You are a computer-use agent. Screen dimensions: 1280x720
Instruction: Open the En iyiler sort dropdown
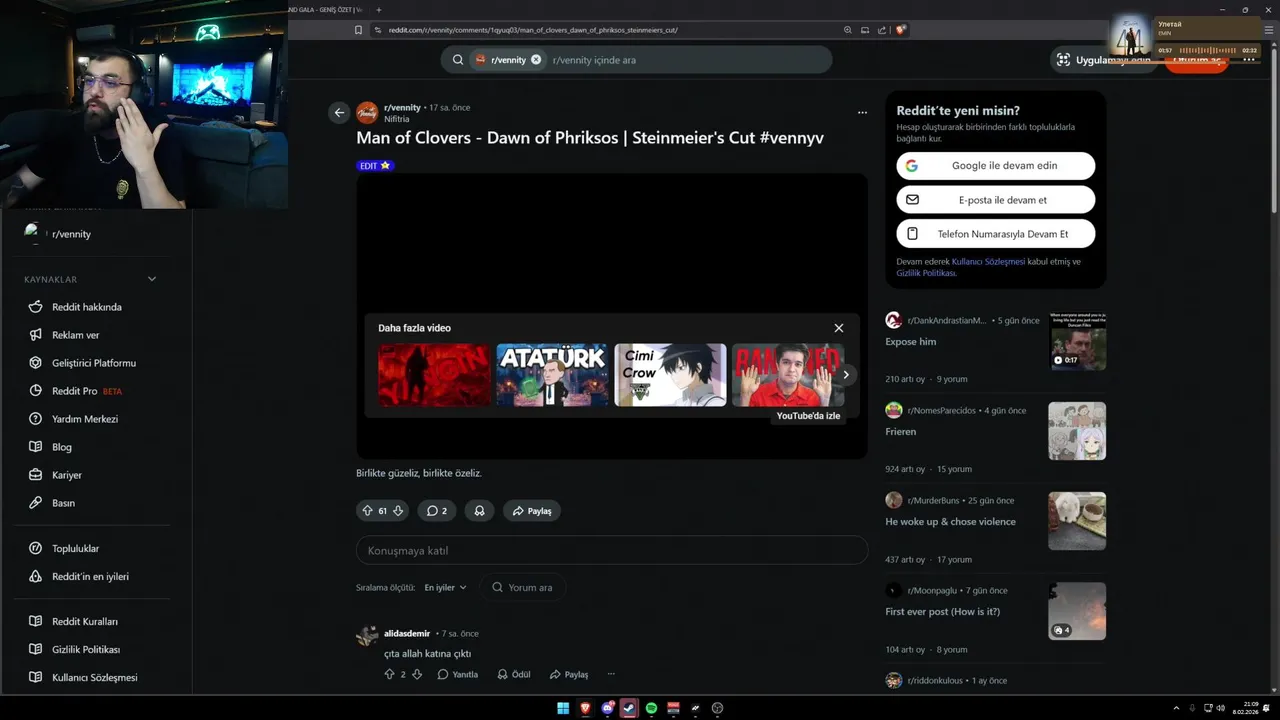tap(445, 588)
